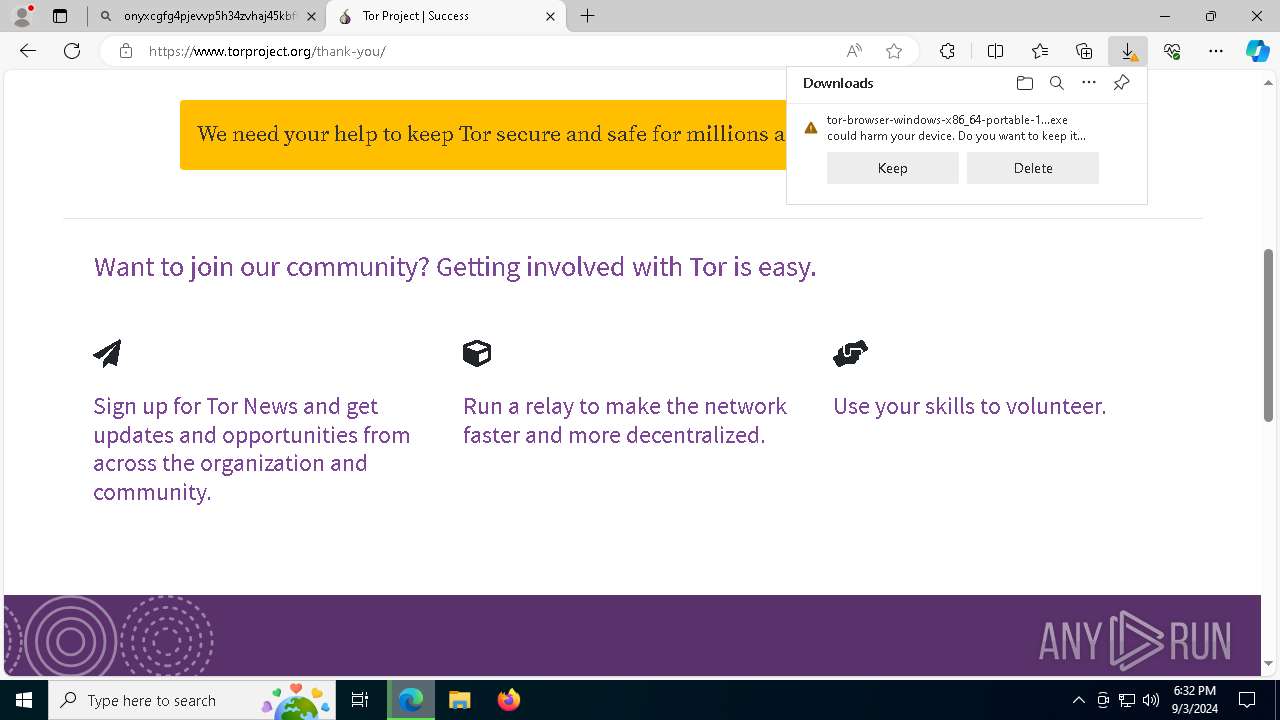Open the Windows Start menu
Viewport: 1280px width, 720px height.
pyautogui.click(x=24, y=700)
